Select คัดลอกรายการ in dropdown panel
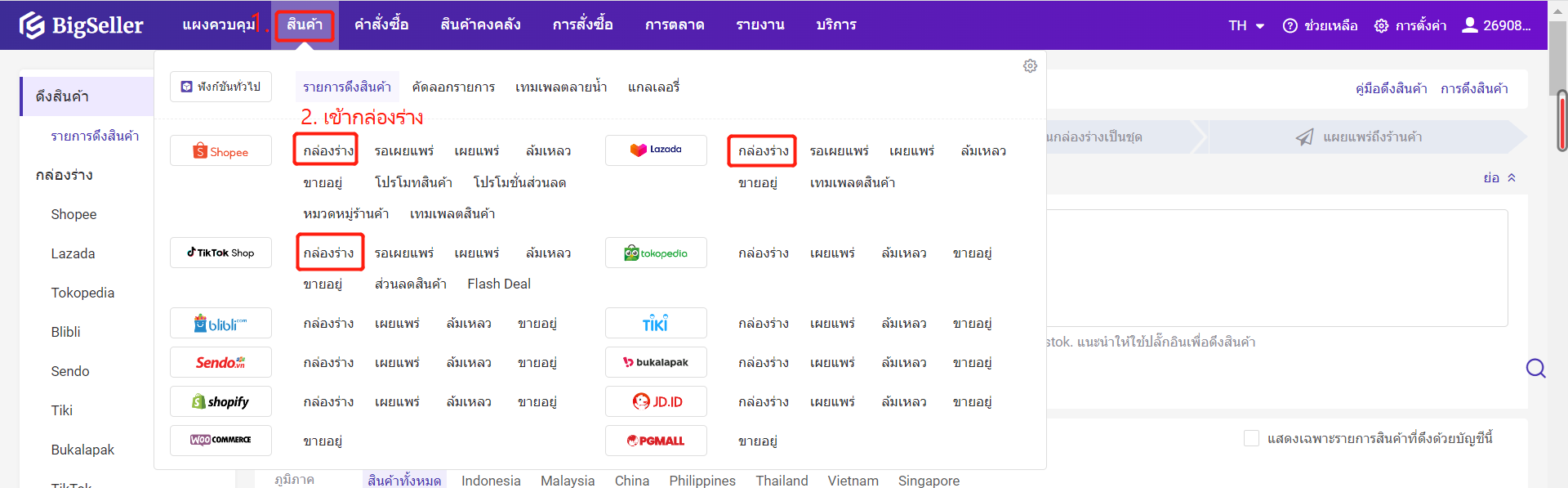This screenshot has width=1568, height=488. (x=453, y=87)
